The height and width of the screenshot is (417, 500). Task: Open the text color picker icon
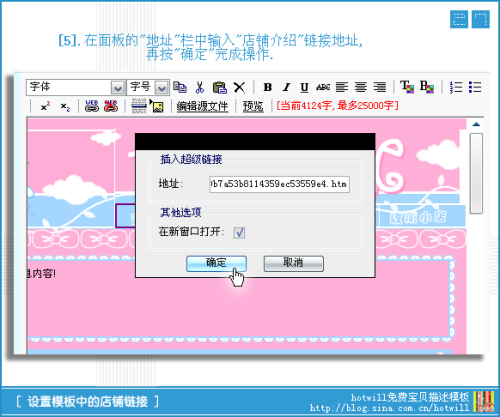[x=407, y=87]
